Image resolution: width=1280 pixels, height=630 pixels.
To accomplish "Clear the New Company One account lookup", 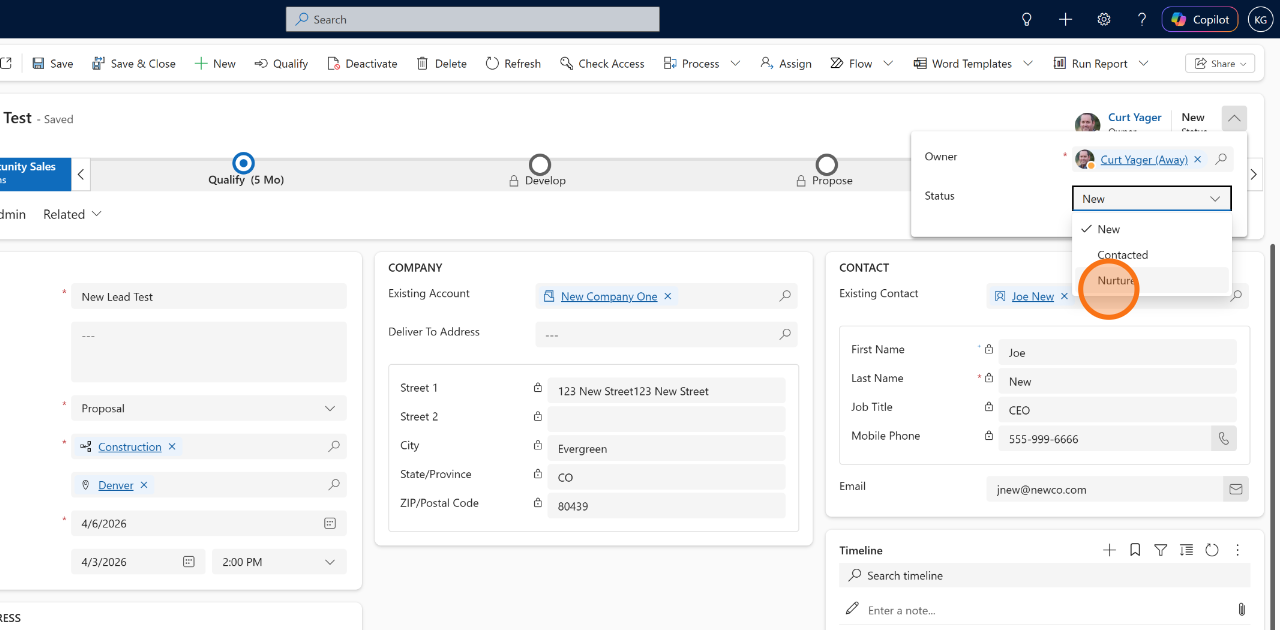I will [668, 296].
